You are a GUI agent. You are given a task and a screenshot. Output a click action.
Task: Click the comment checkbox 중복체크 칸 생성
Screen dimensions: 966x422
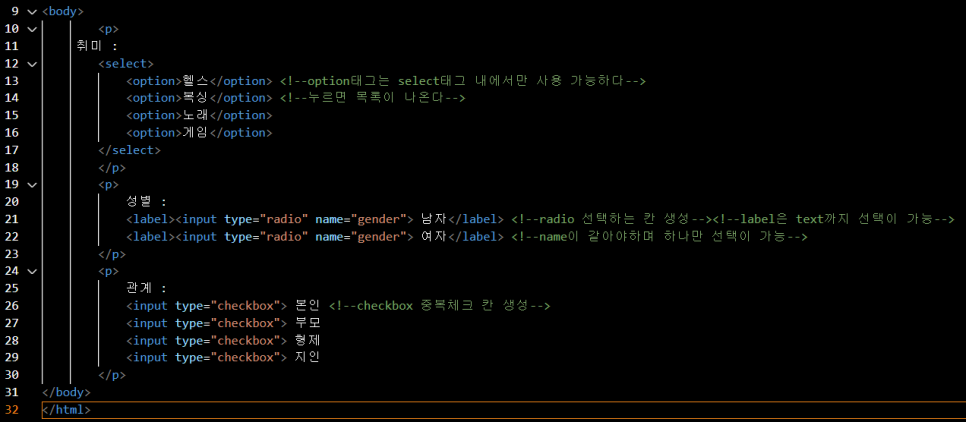pos(440,306)
